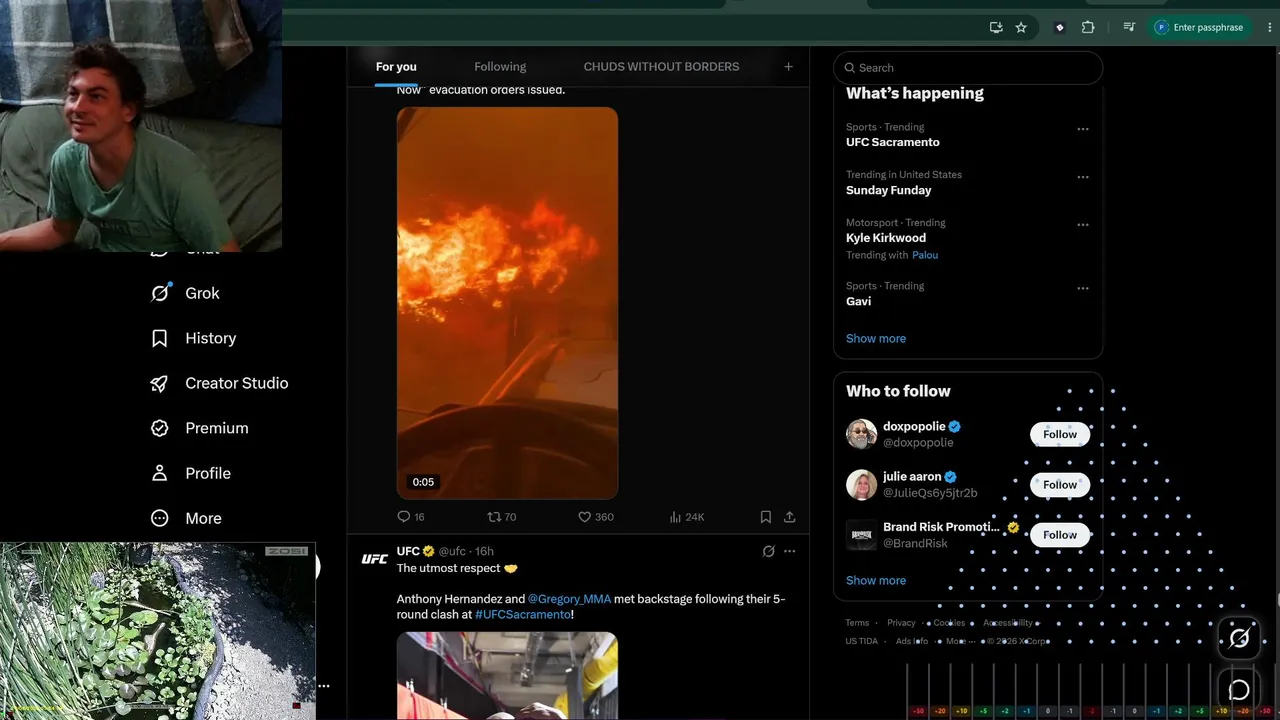Click the Kyle Kirkwood trending topic
The height and width of the screenshot is (720, 1280).
tap(886, 238)
